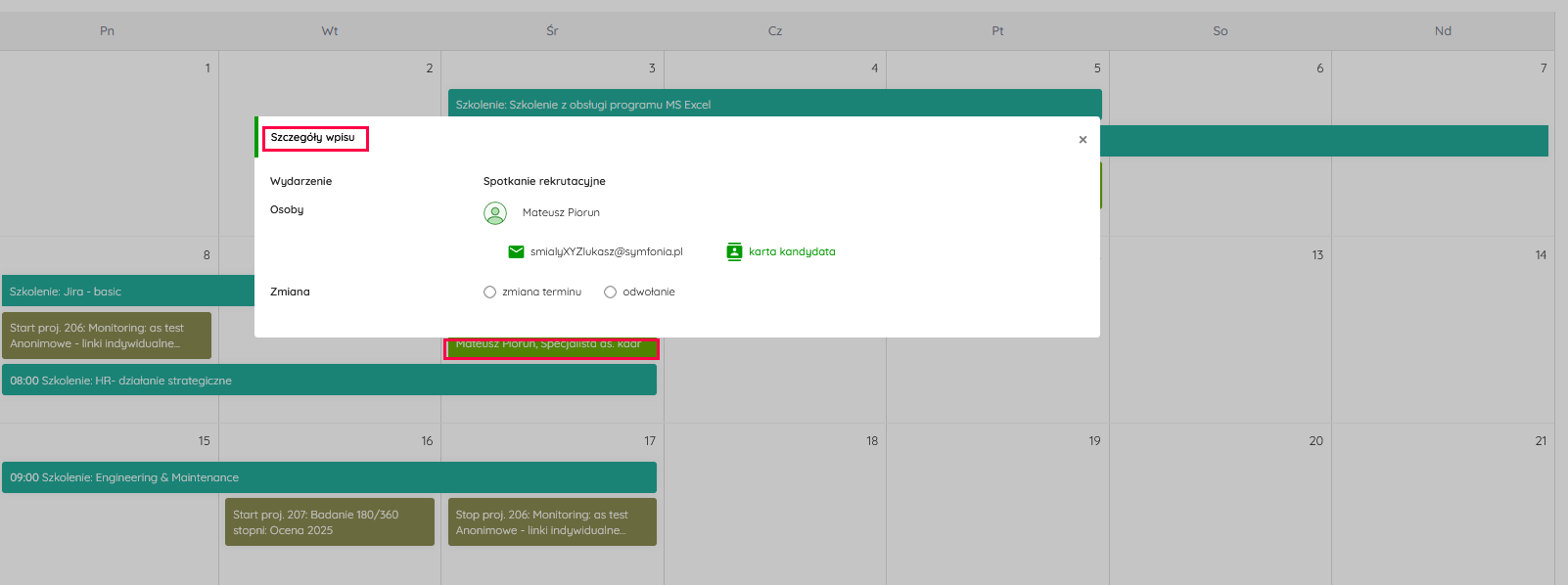This screenshot has width=1568, height=585.
Task: Choose the odwołanie radio option
Action: click(x=610, y=292)
